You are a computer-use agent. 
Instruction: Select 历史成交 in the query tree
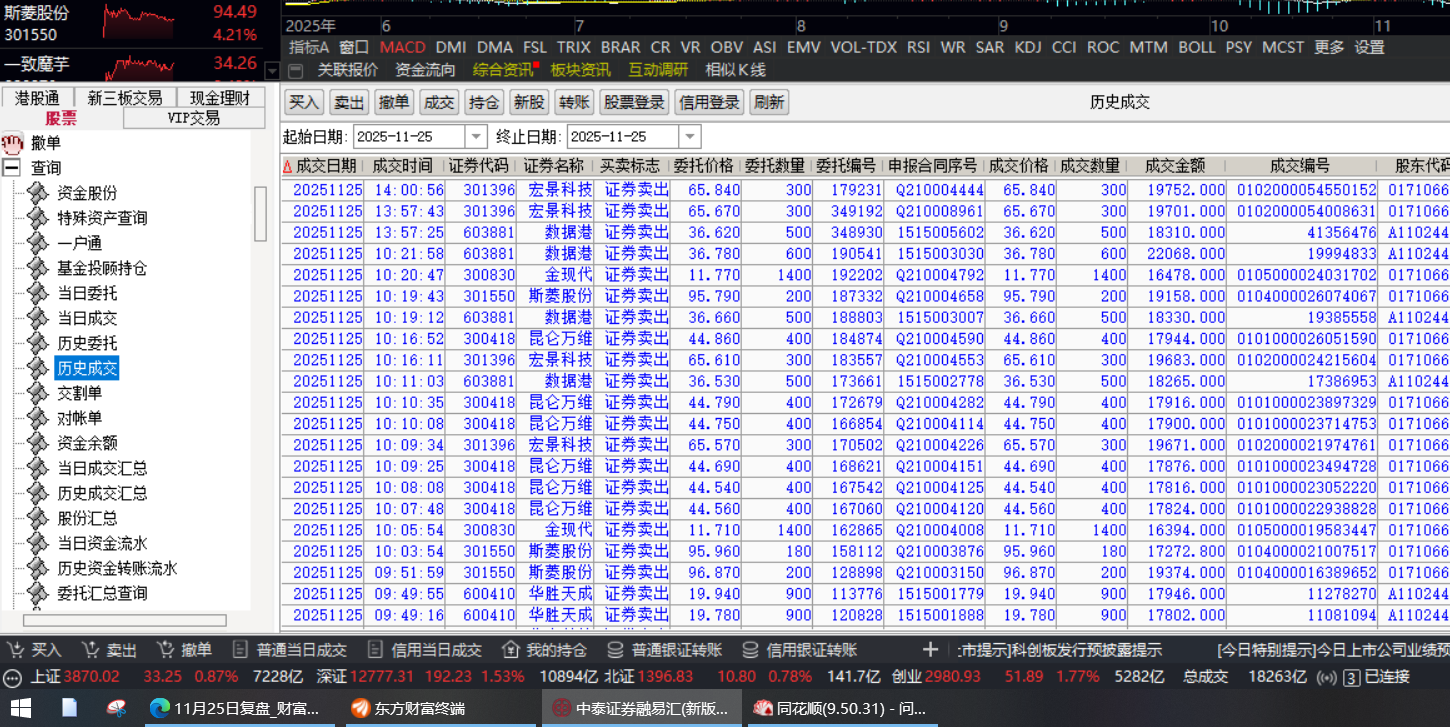(x=87, y=368)
